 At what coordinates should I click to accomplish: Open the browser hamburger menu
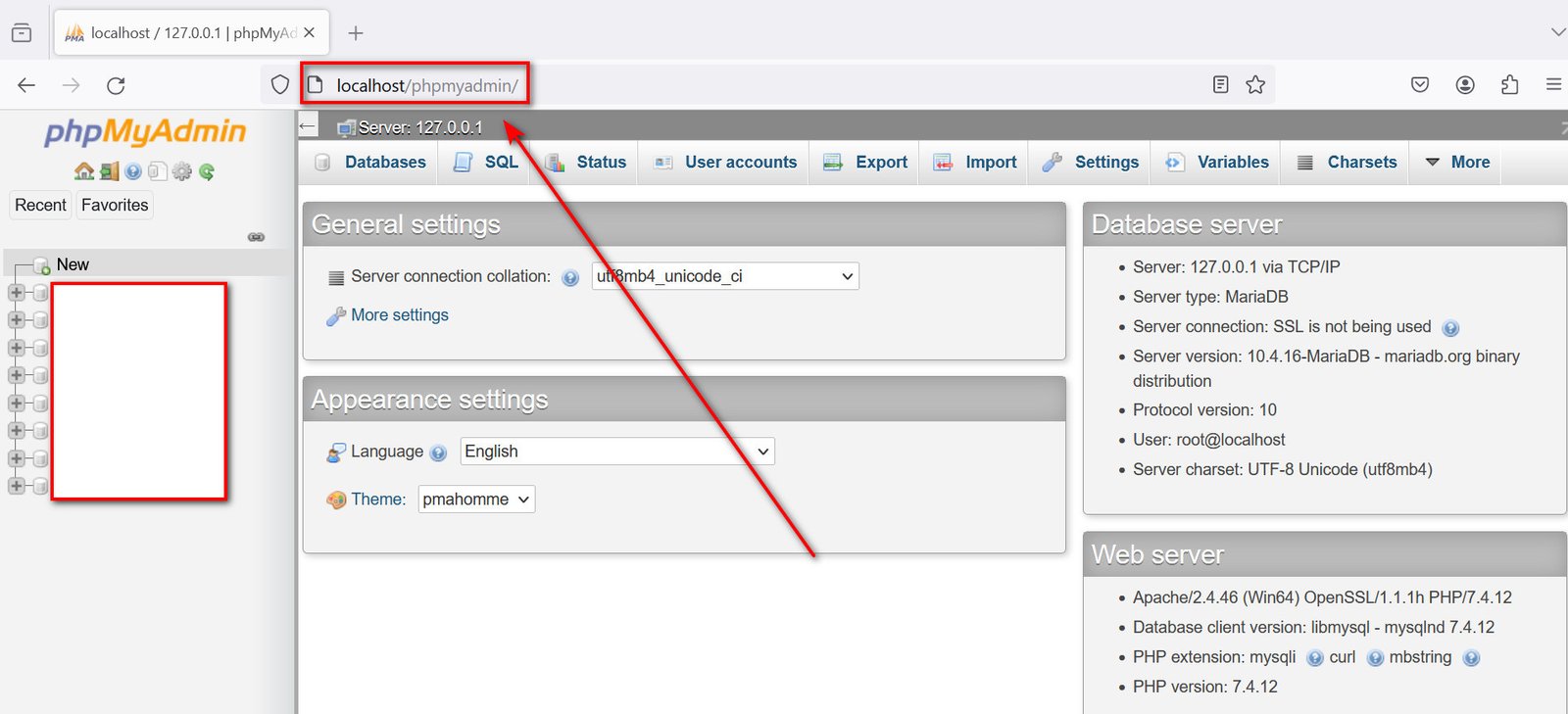coord(1553,85)
